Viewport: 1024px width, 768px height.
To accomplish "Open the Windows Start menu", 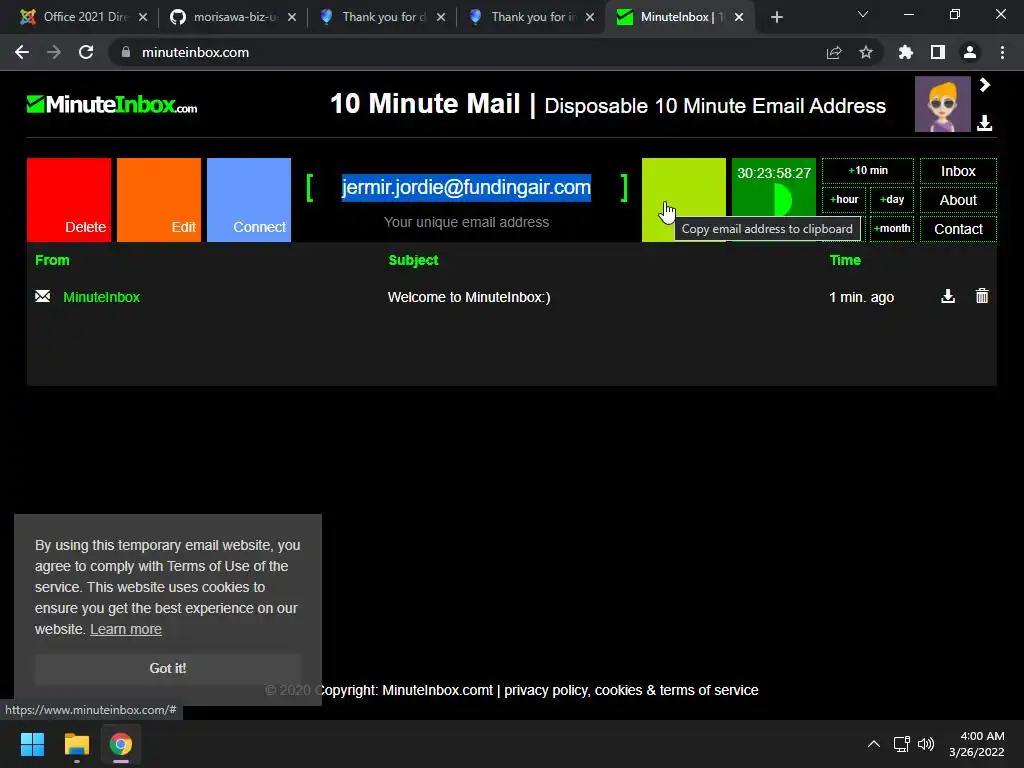I will point(32,744).
